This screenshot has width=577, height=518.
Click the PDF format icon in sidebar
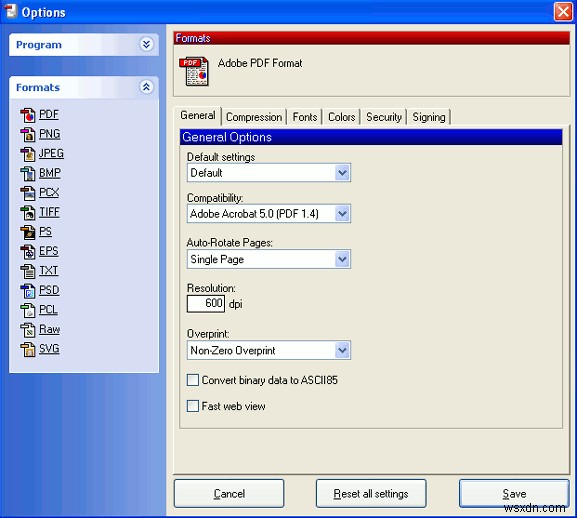[x=28, y=115]
